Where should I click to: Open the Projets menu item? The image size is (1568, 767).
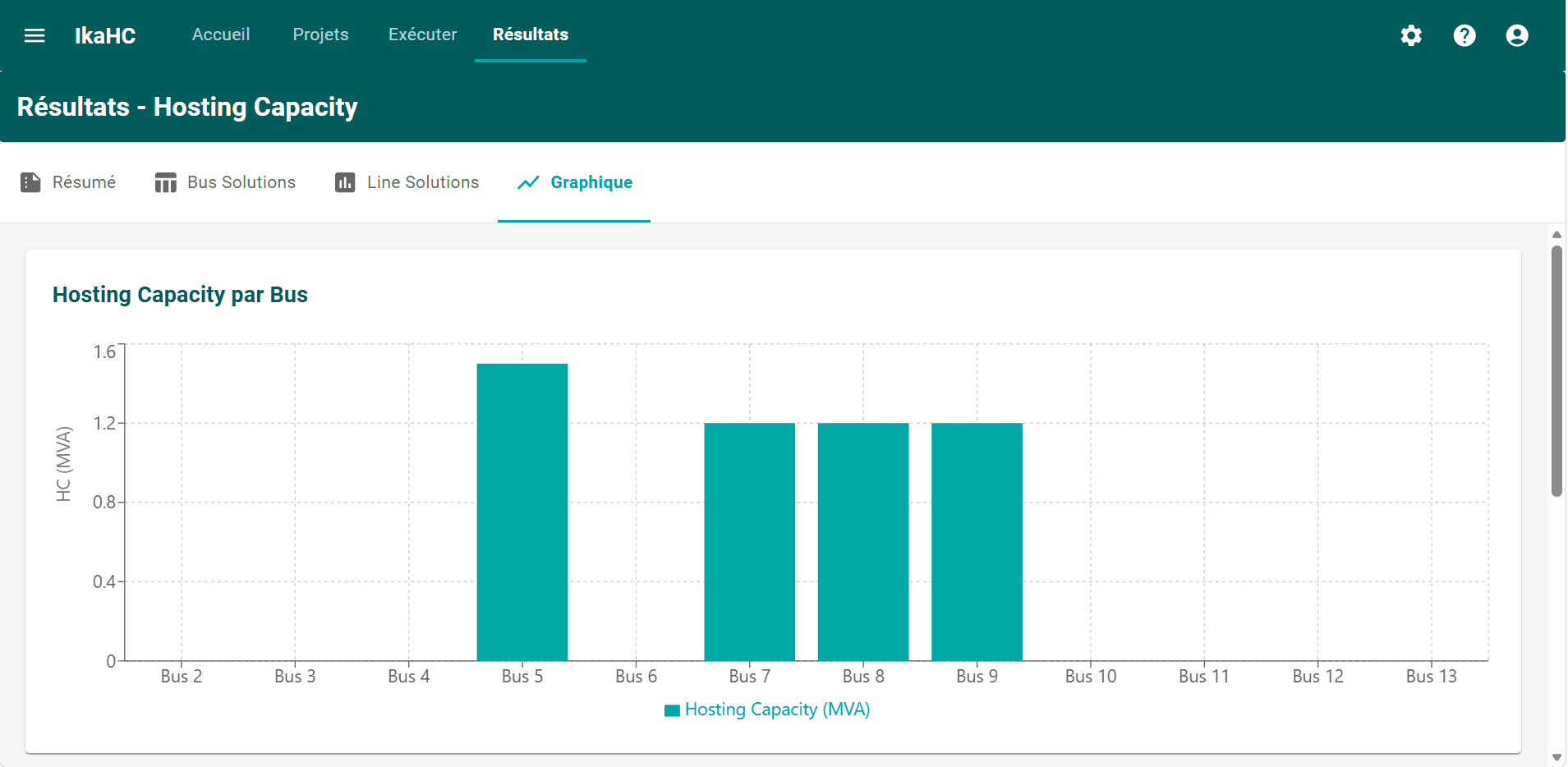tap(320, 34)
